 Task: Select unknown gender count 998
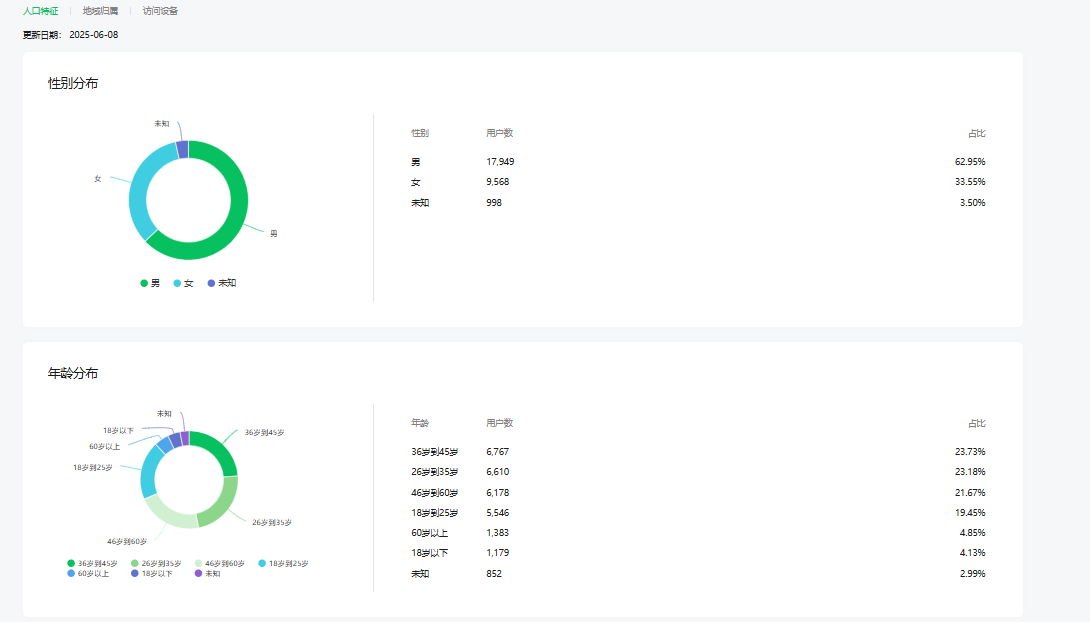[494, 203]
